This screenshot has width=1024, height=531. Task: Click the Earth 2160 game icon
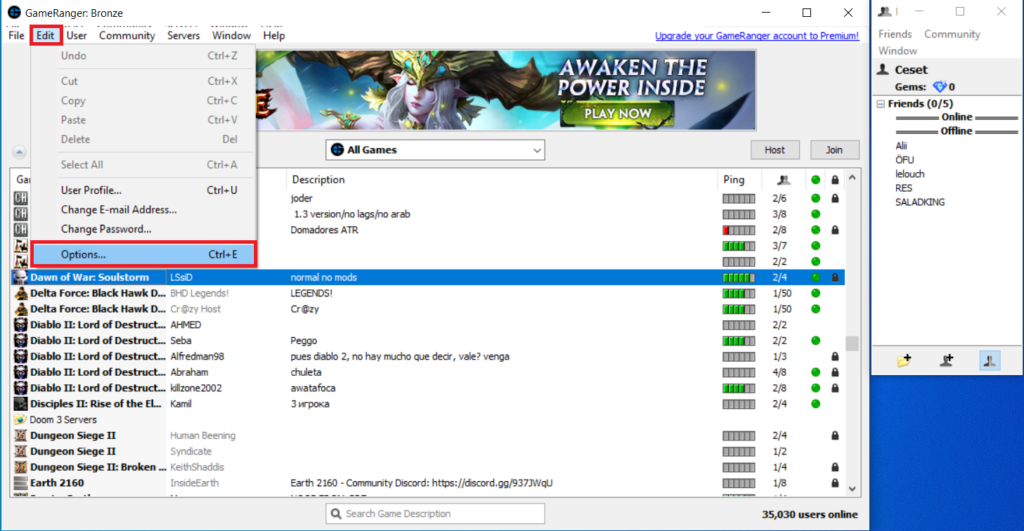click(x=20, y=483)
